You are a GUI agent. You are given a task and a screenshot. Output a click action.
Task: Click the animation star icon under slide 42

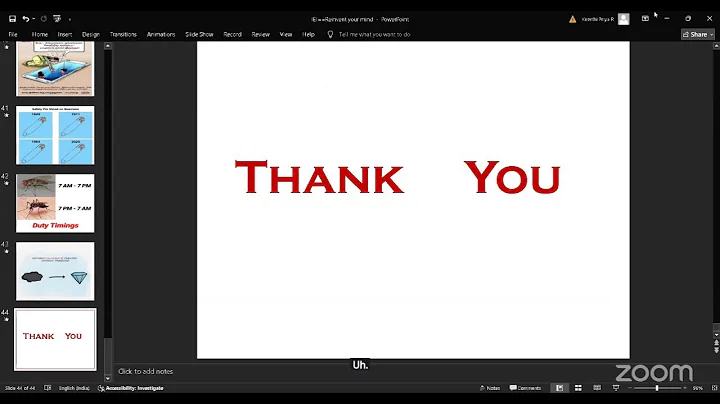coord(6,183)
